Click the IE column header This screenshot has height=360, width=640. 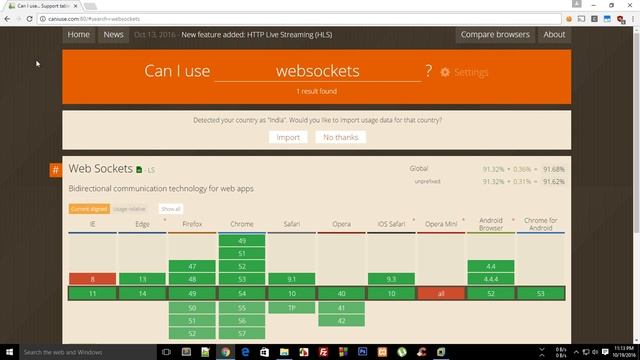[93, 224]
